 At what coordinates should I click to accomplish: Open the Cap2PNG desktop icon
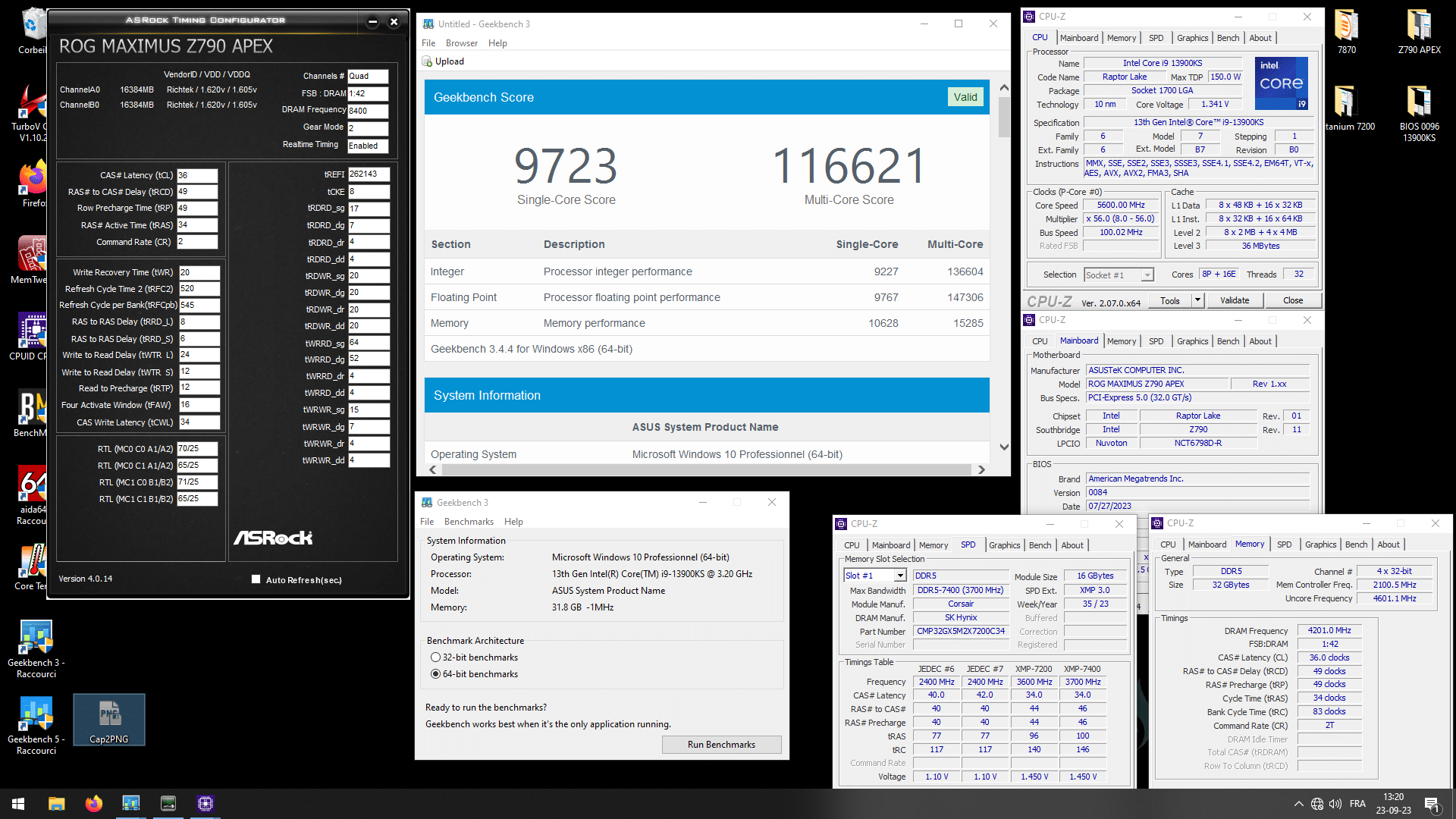109,720
